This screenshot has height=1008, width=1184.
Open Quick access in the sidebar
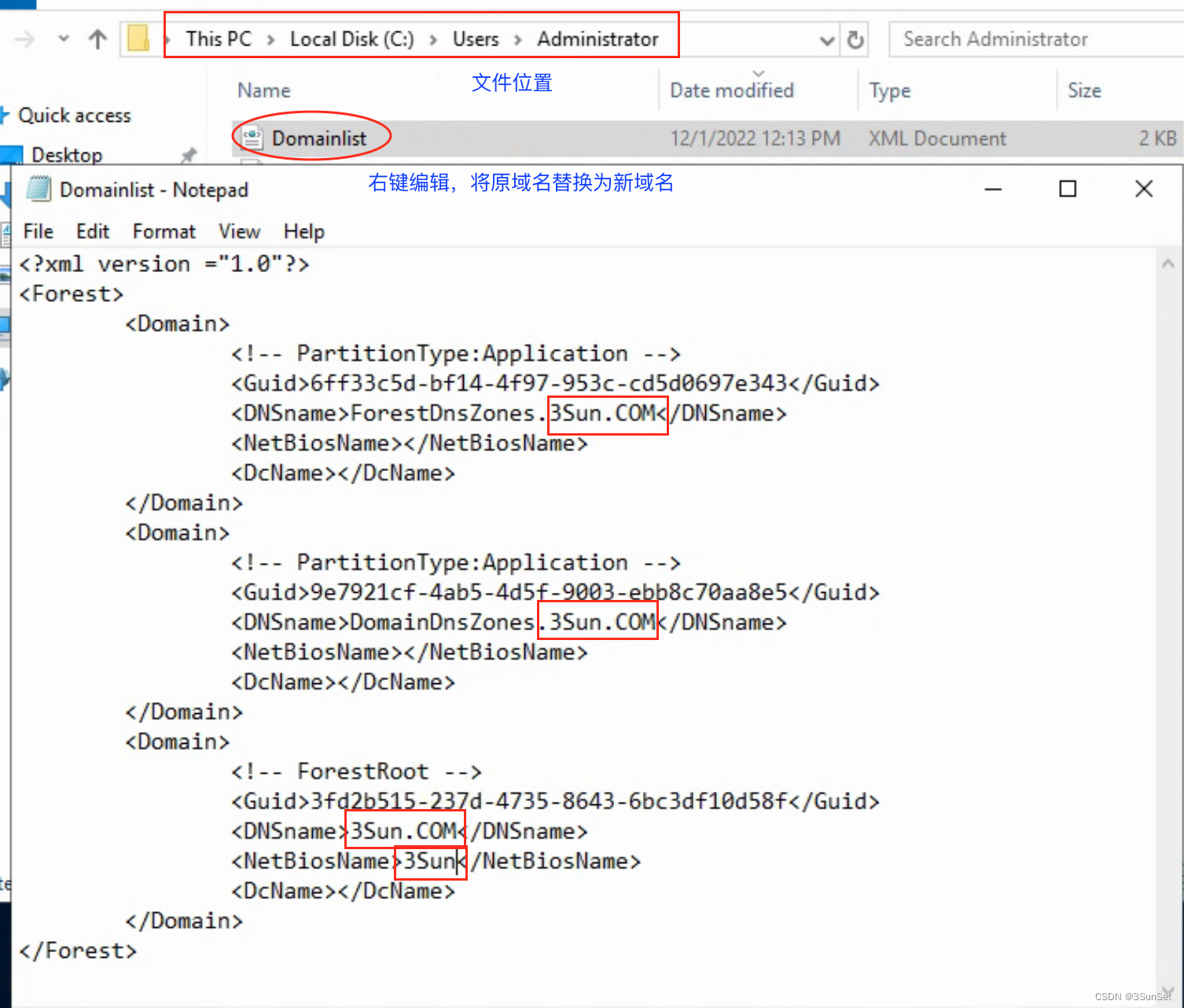point(75,115)
